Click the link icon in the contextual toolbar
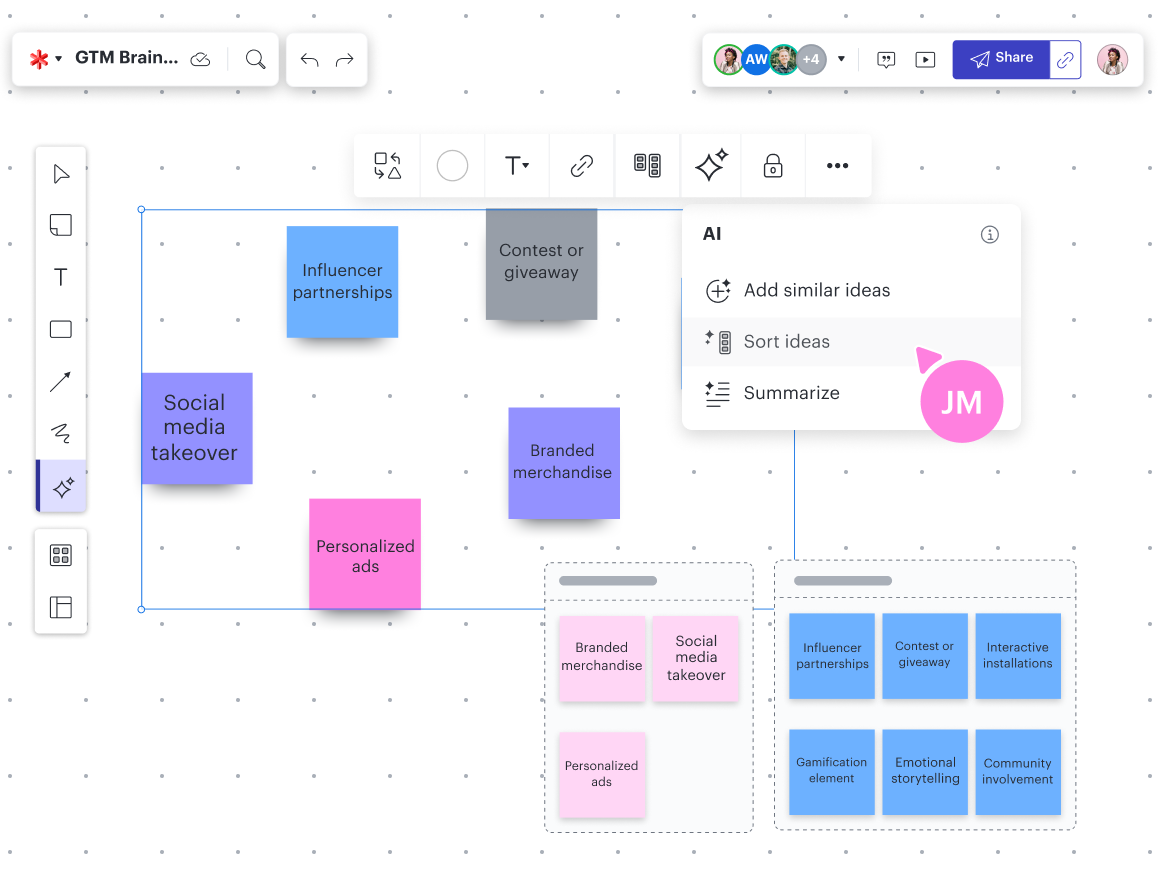This screenshot has height=870, width=1160. tap(581, 165)
